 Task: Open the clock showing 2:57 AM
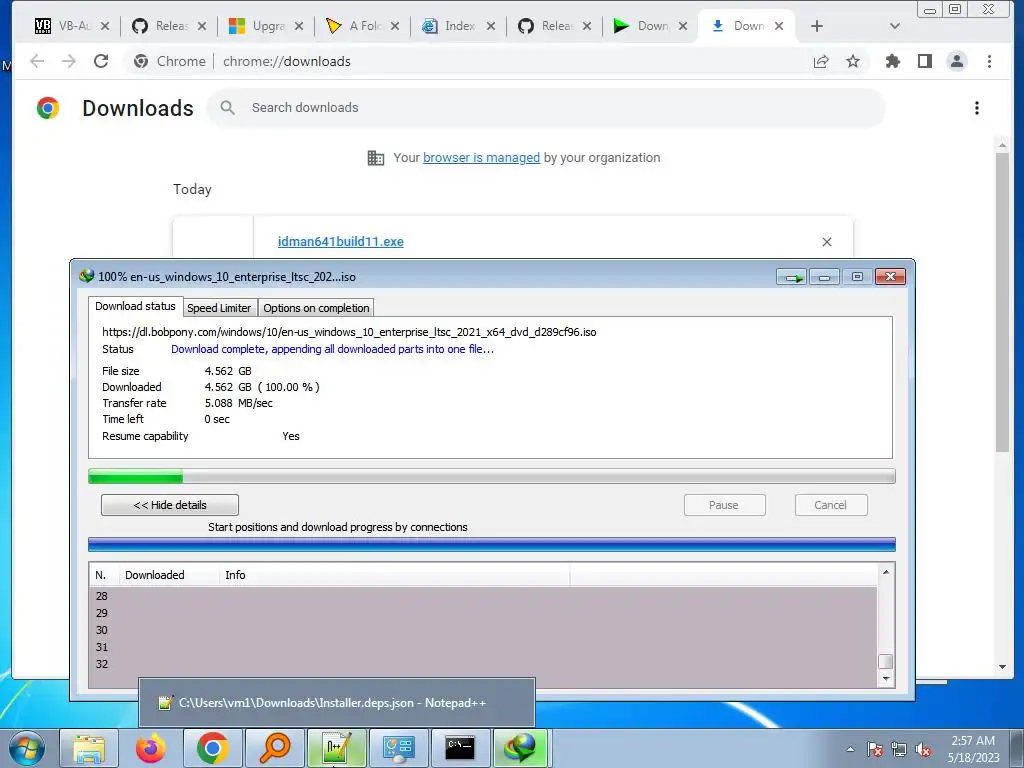973,749
